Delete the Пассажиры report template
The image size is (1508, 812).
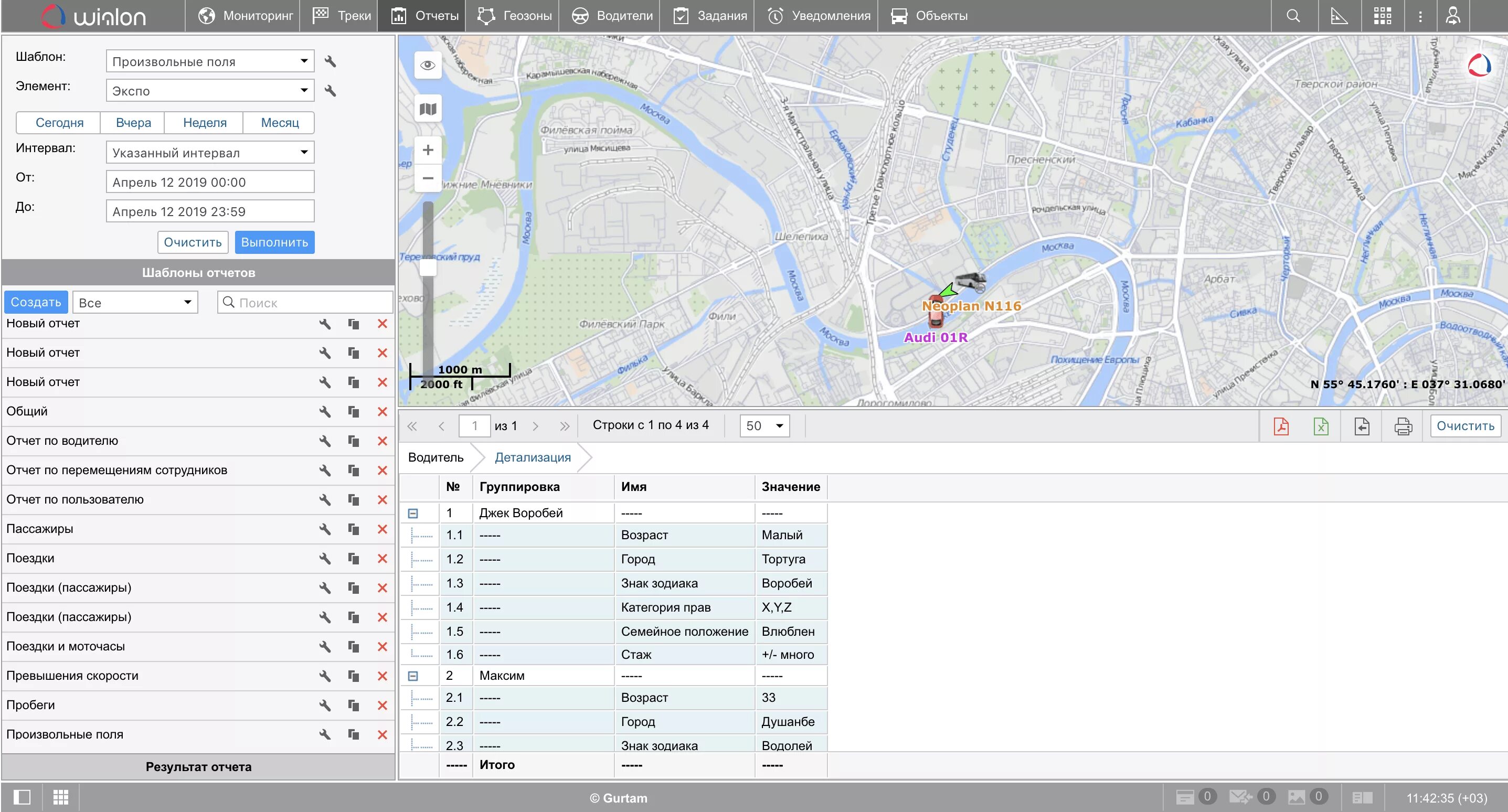[x=383, y=529]
